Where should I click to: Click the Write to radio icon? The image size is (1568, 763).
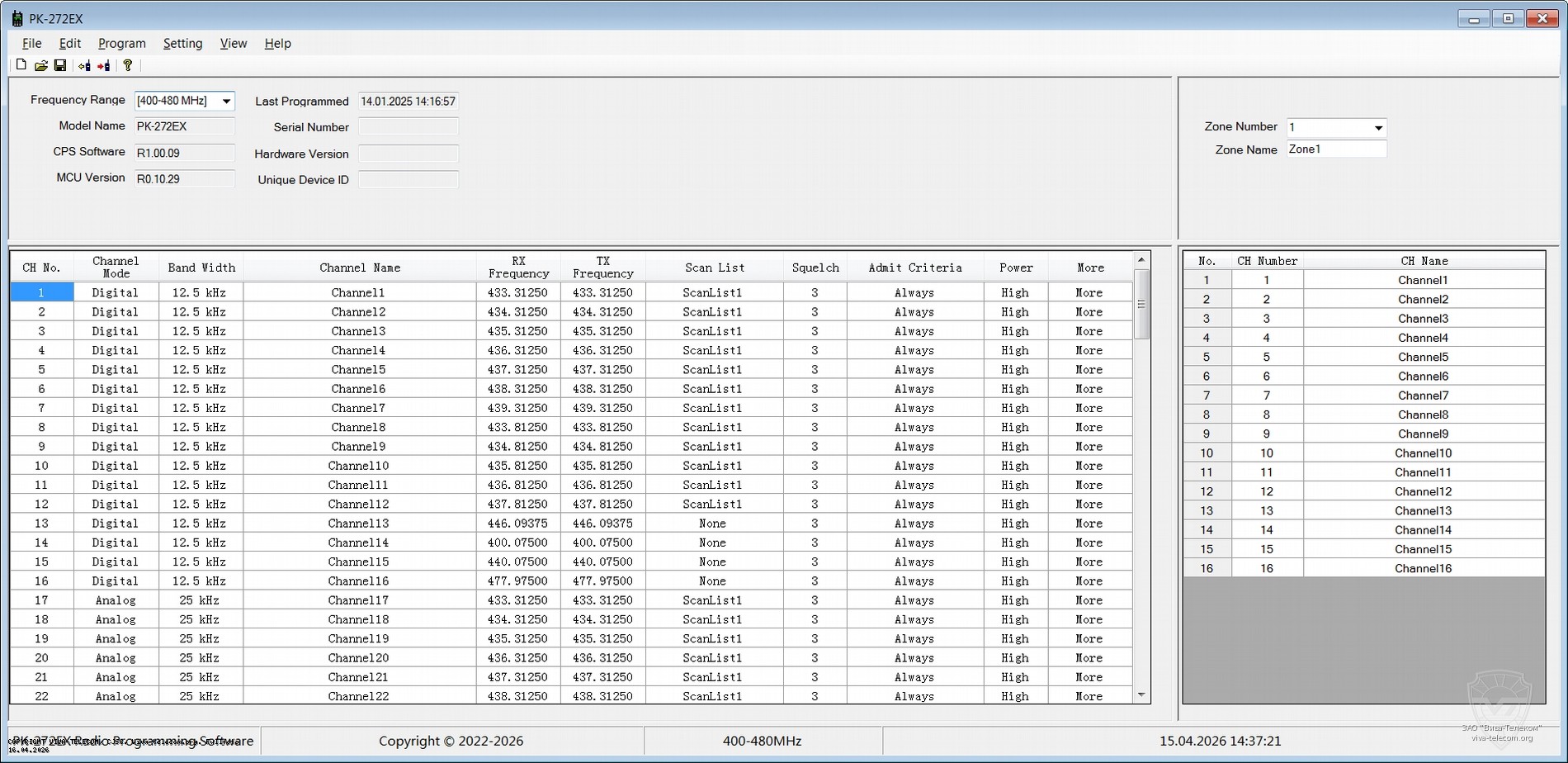(104, 65)
